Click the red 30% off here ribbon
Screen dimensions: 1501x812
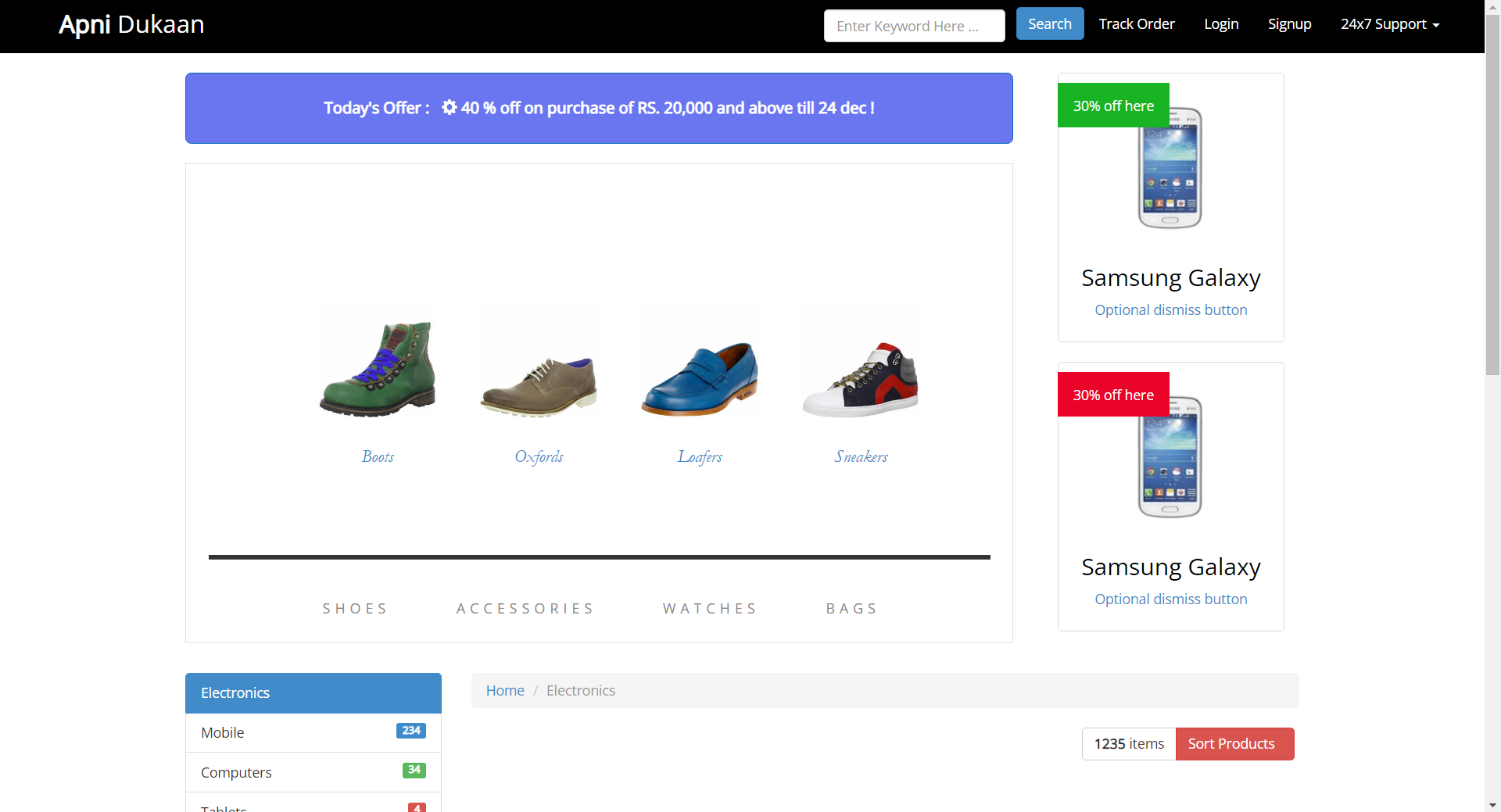tap(1113, 395)
